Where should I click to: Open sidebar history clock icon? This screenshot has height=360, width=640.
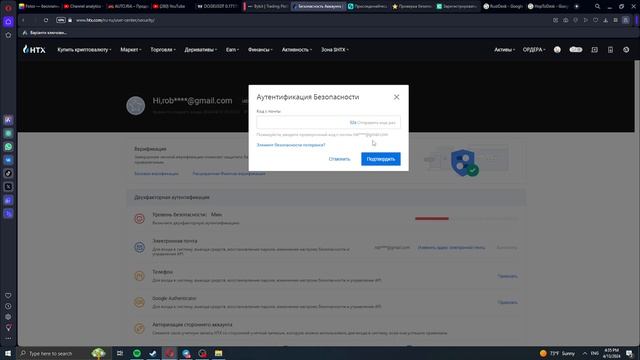(8, 306)
